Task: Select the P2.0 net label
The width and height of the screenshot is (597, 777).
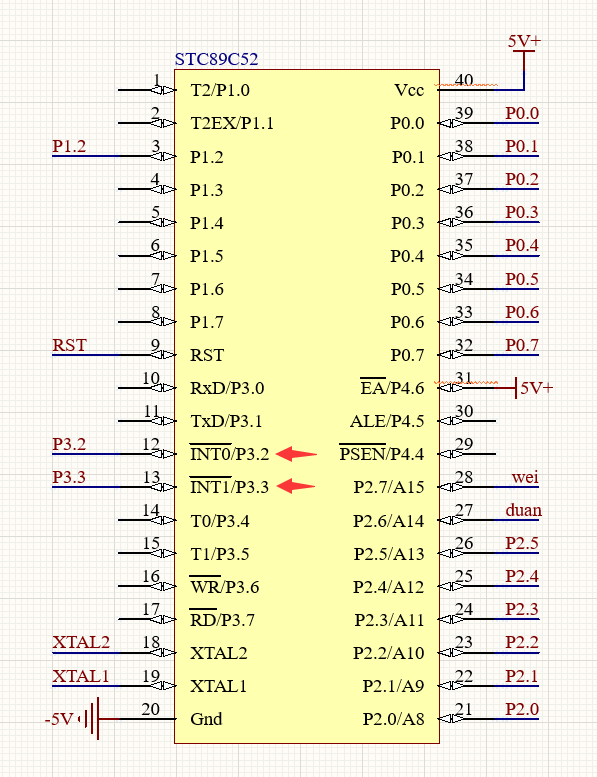Action: pyautogui.click(x=522, y=709)
